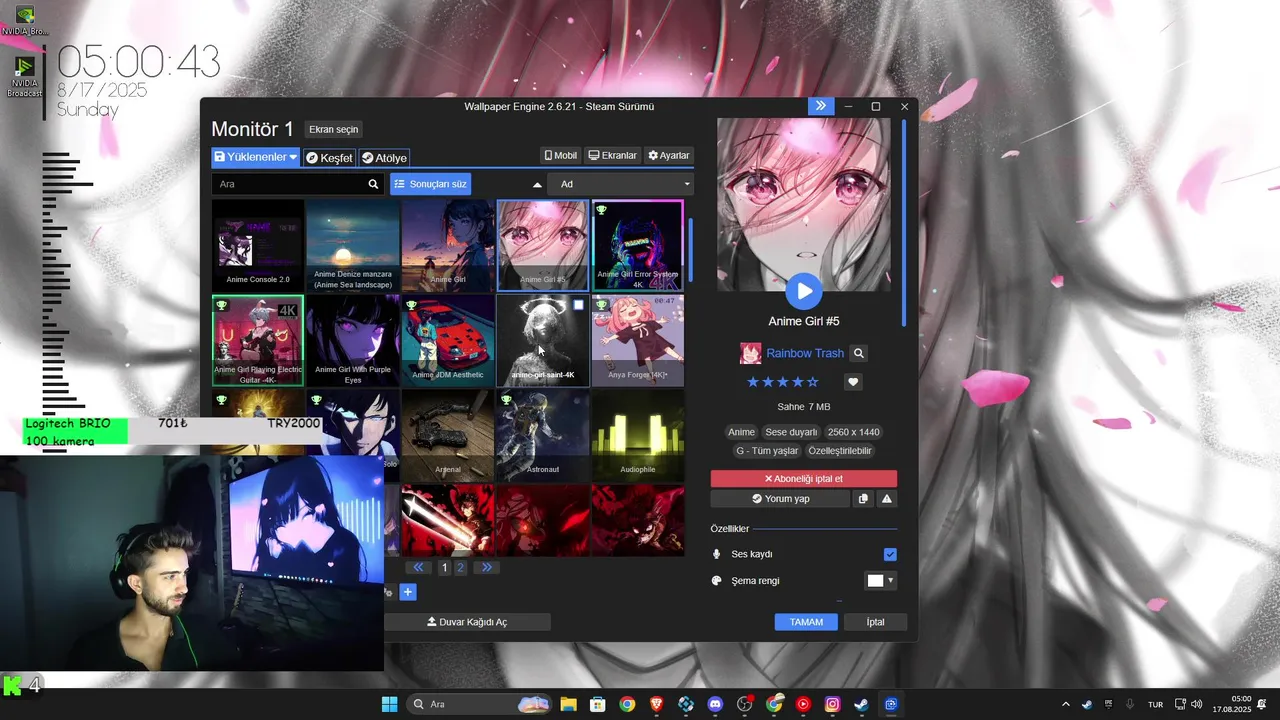This screenshot has width=1280, height=720.
Task: Open the Rainbow Trash author link
Action: (x=805, y=353)
